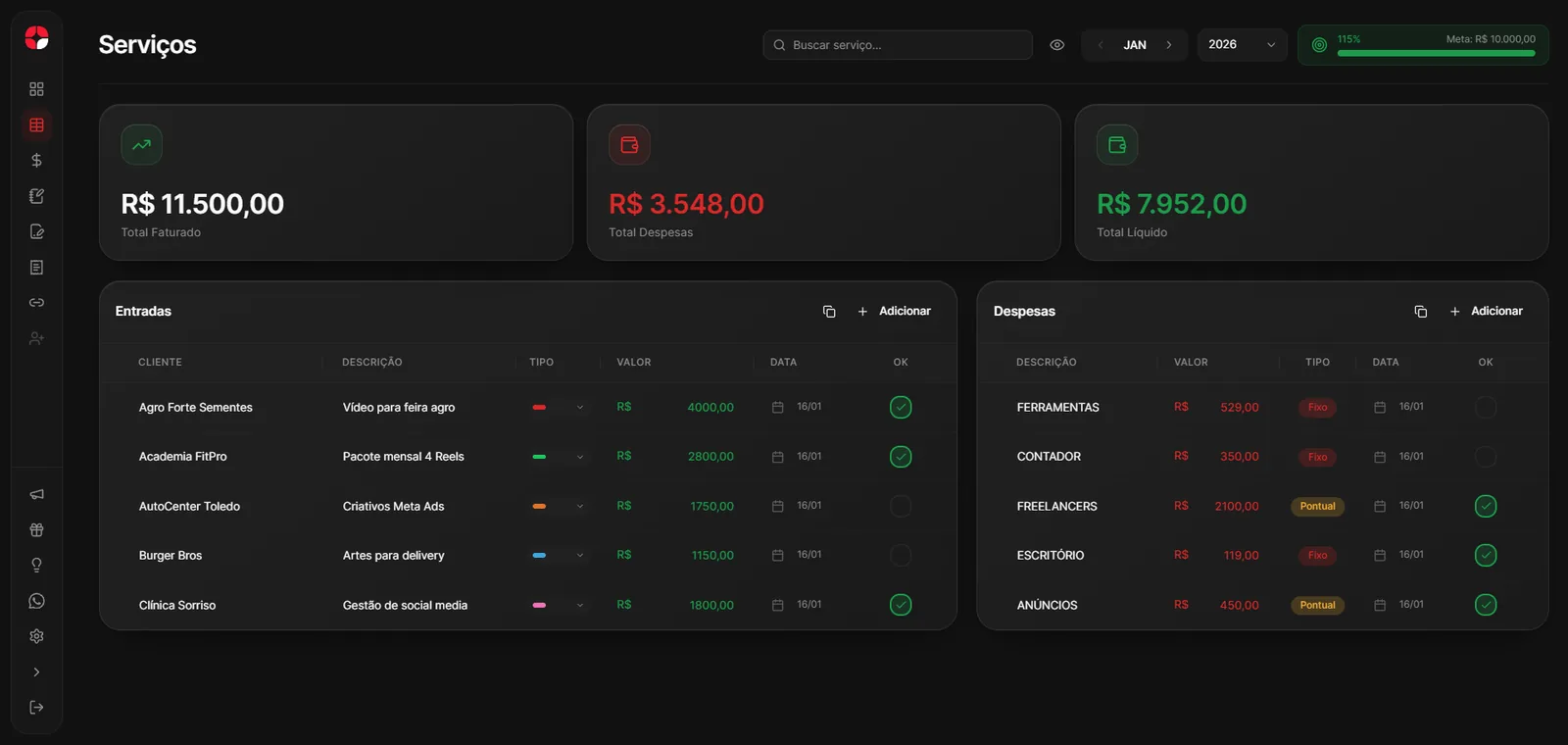Check OK for FERRAMENTAS expense
The height and width of the screenshot is (745, 1568).
(x=1486, y=407)
